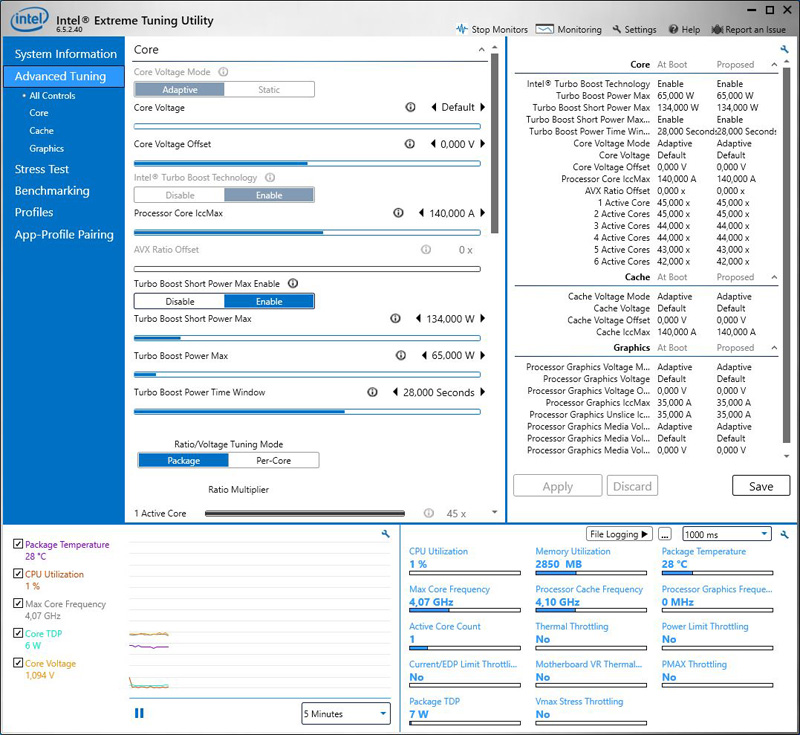Select All Controls under Advanced Tuning

click(x=52, y=95)
